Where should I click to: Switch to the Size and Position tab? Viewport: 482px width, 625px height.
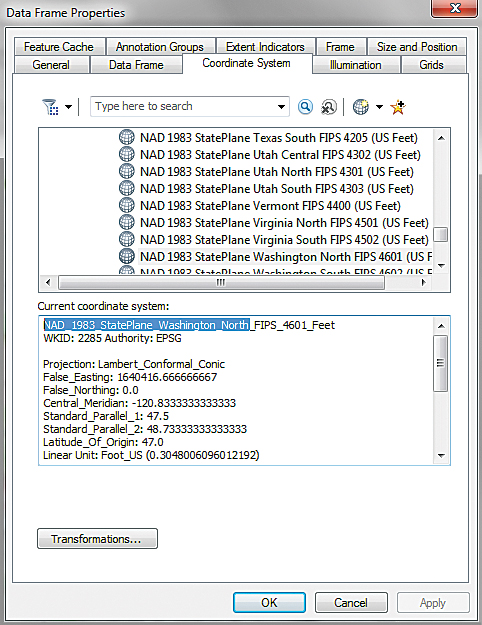click(x=417, y=47)
